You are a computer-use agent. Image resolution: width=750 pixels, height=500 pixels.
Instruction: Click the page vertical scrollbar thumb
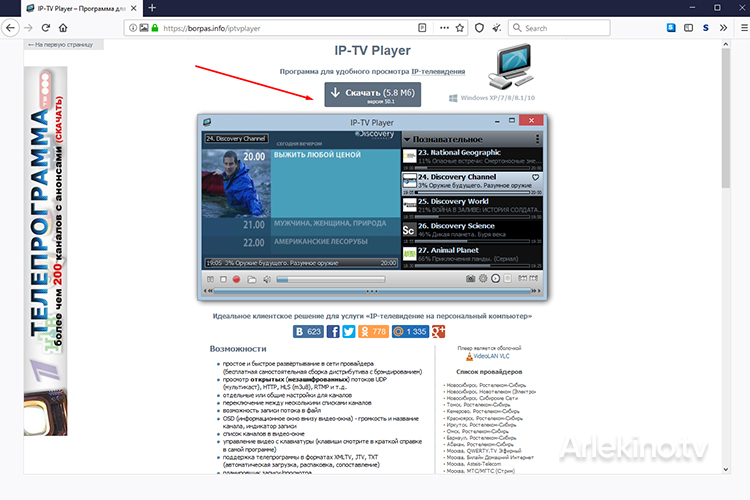[x=726, y=117]
